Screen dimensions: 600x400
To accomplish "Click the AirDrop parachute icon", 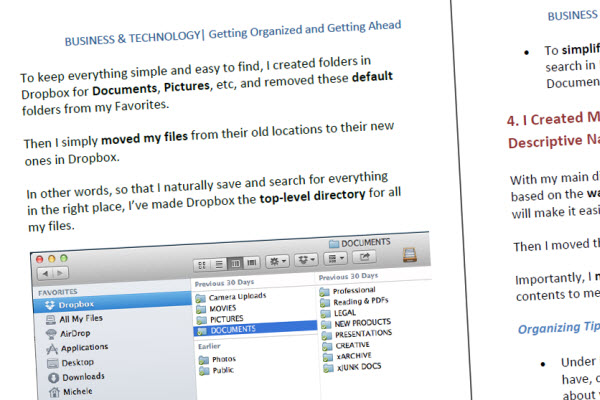I will [51, 334].
